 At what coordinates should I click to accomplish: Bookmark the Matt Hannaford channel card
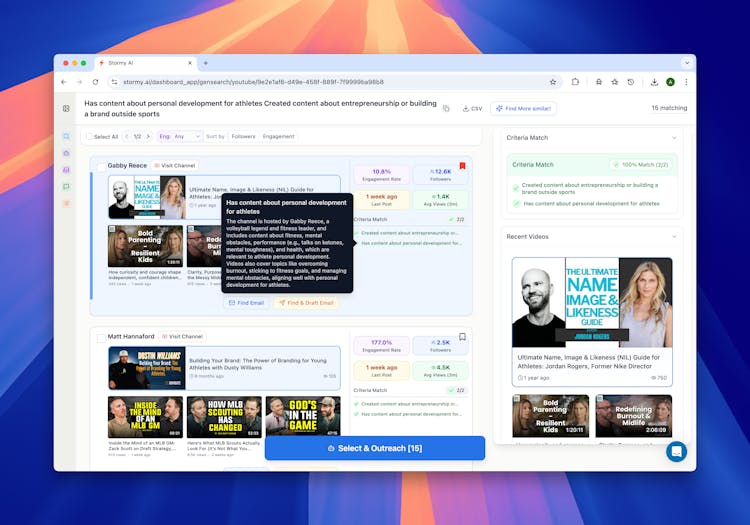pos(462,337)
